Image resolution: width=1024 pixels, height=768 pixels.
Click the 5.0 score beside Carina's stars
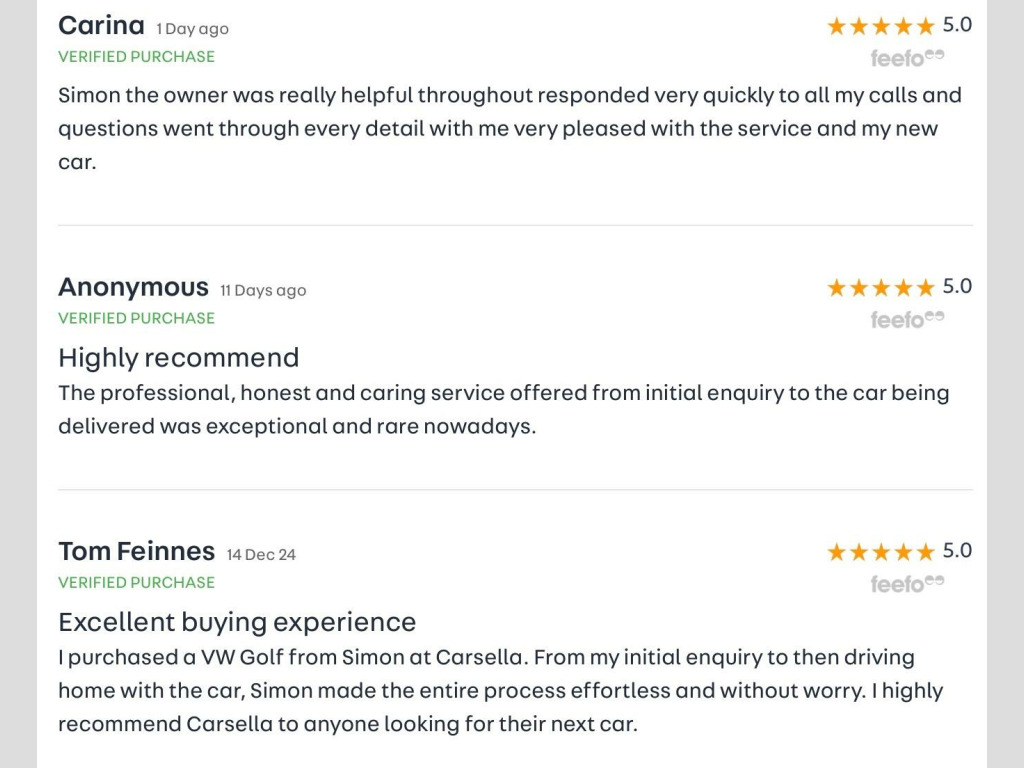957,25
